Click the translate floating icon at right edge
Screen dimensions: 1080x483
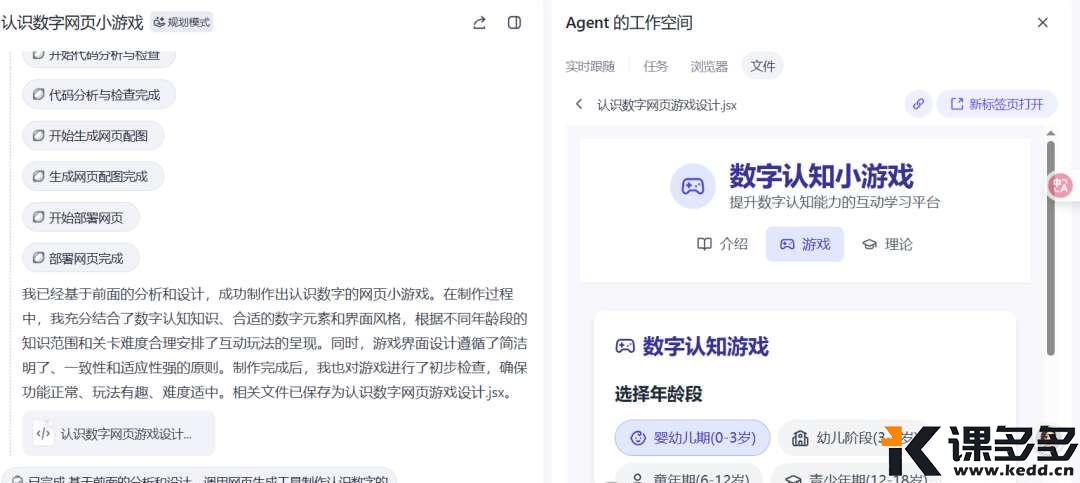point(1061,185)
